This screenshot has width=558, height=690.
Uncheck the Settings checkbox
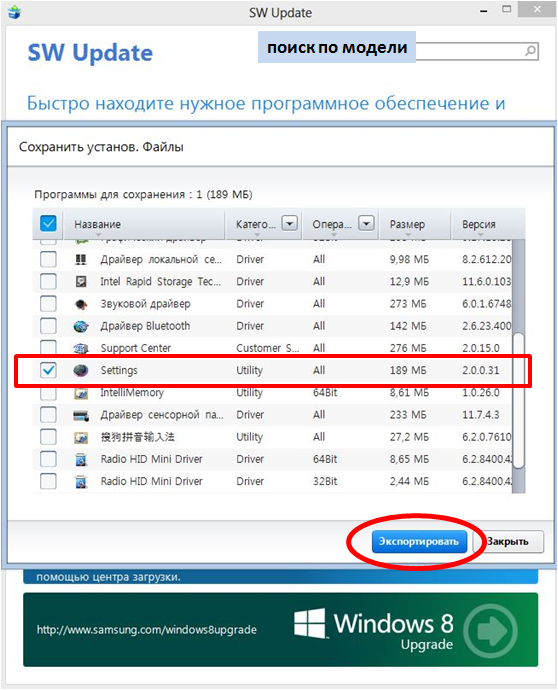pos(48,370)
